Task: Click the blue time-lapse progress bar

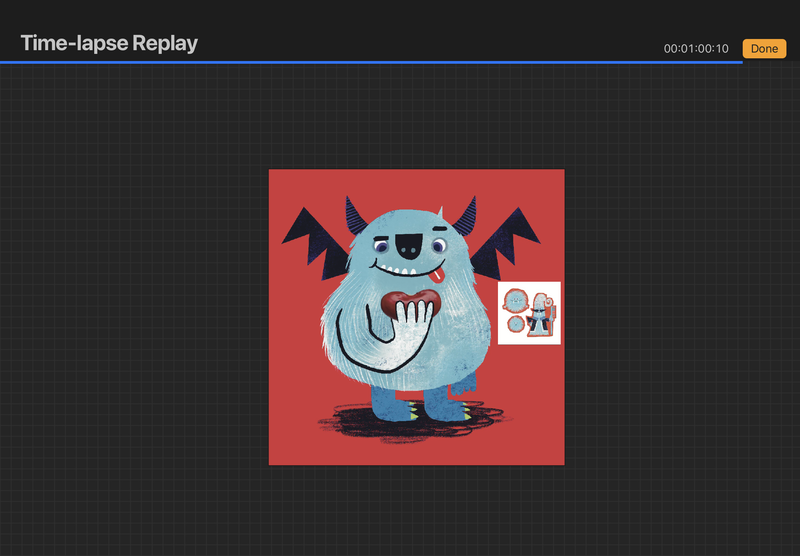Action: point(370,62)
